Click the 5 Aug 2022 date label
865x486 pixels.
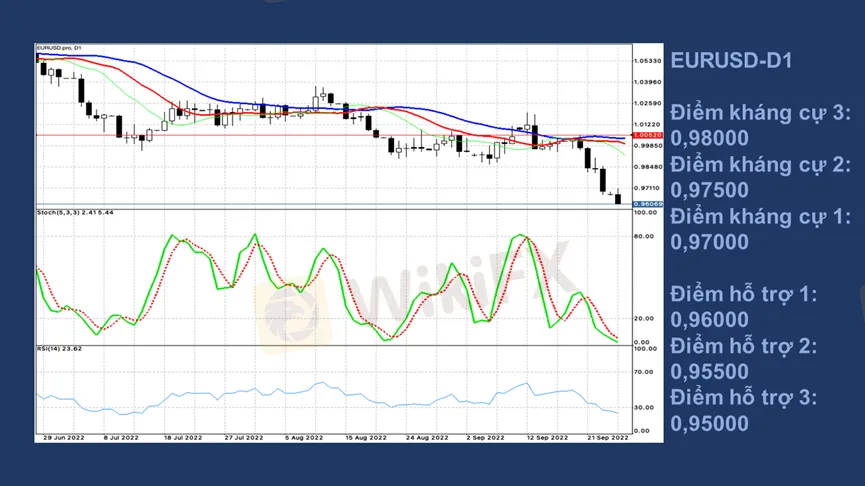(303, 437)
